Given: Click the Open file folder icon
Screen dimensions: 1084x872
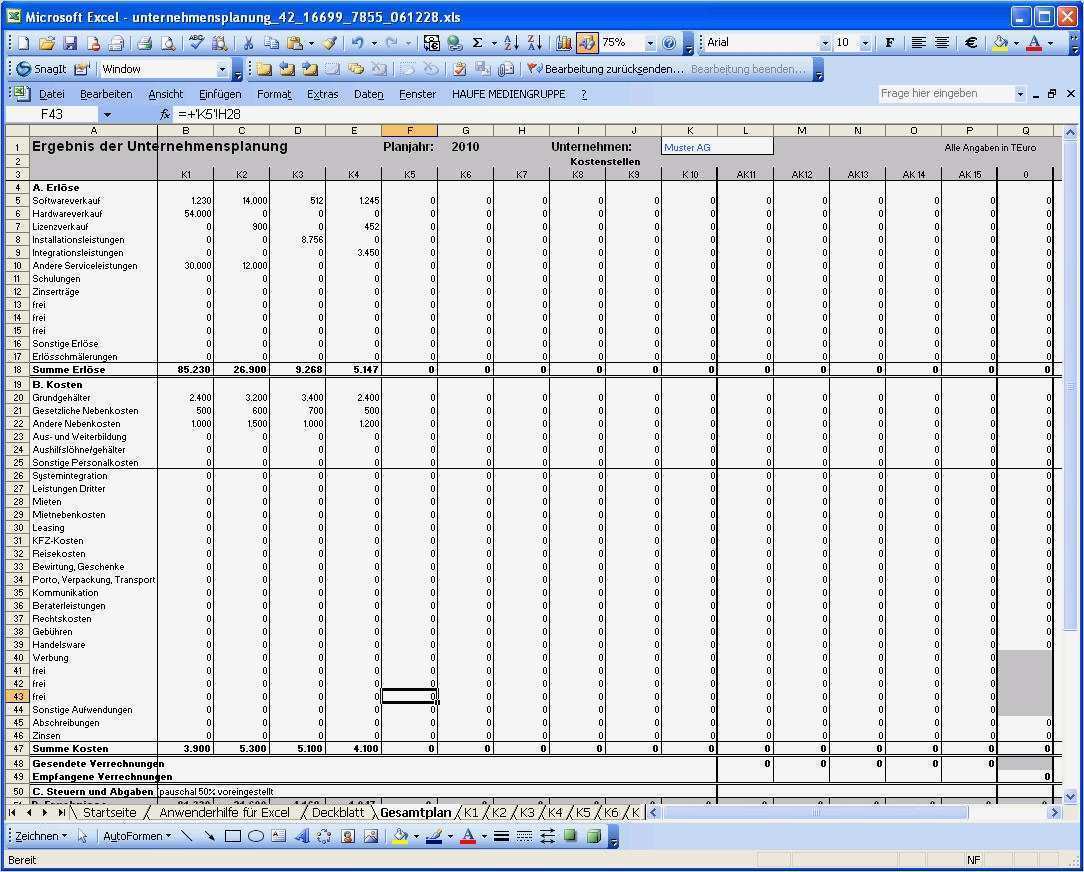Looking at the screenshot, I should pos(46,43).
